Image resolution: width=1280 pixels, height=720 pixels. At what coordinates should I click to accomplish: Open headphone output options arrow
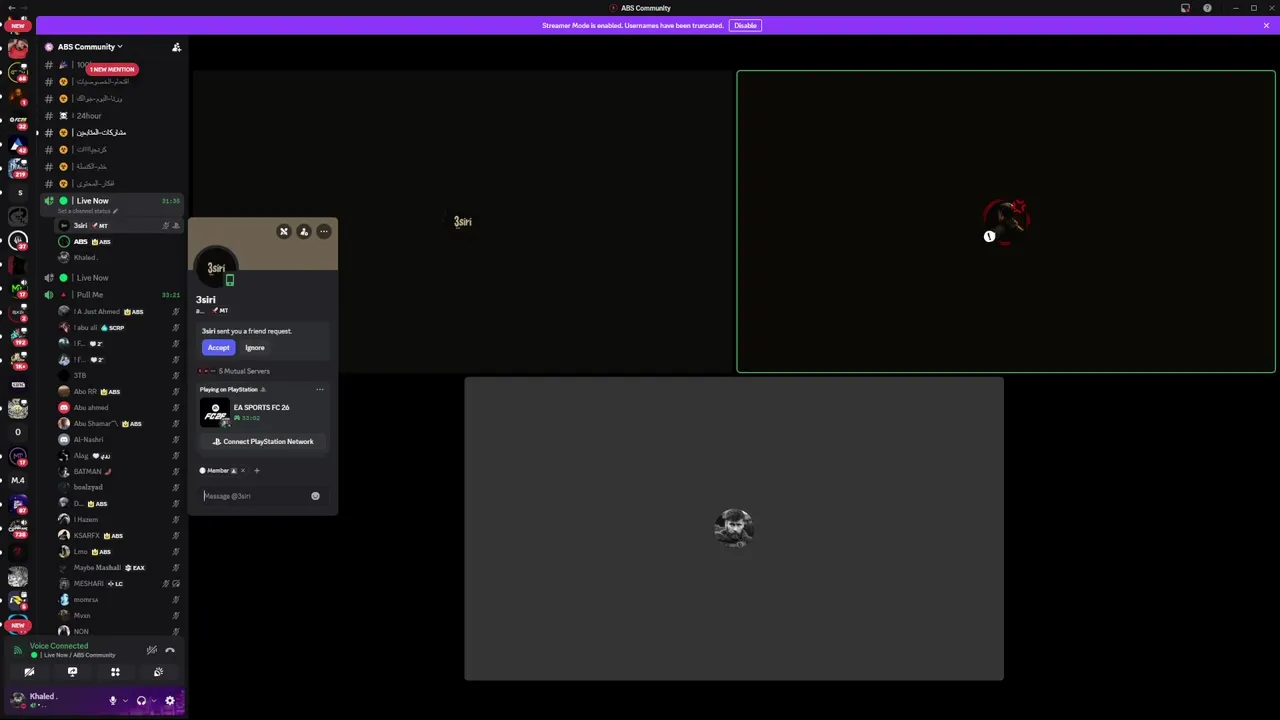pyautogui.click(x=153, y=701)
